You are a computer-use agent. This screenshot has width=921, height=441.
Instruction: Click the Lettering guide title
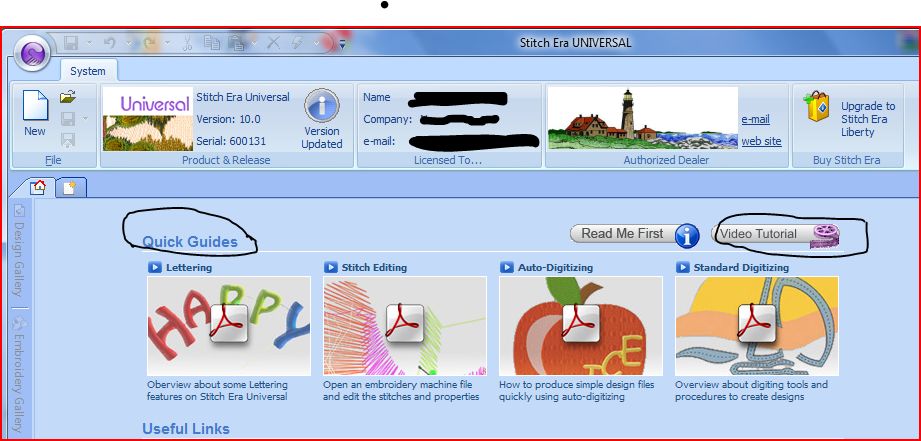[189, 268]
